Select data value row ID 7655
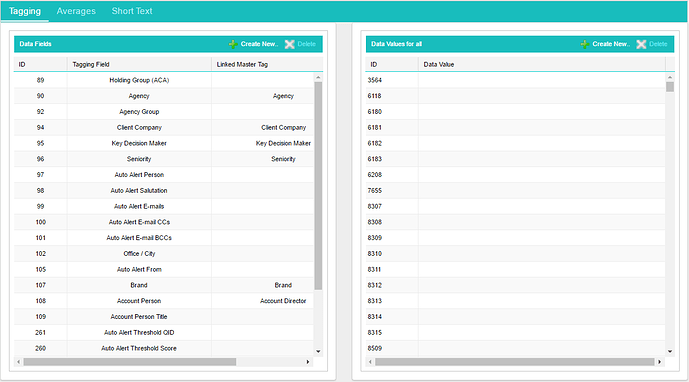 pos(515,191)
